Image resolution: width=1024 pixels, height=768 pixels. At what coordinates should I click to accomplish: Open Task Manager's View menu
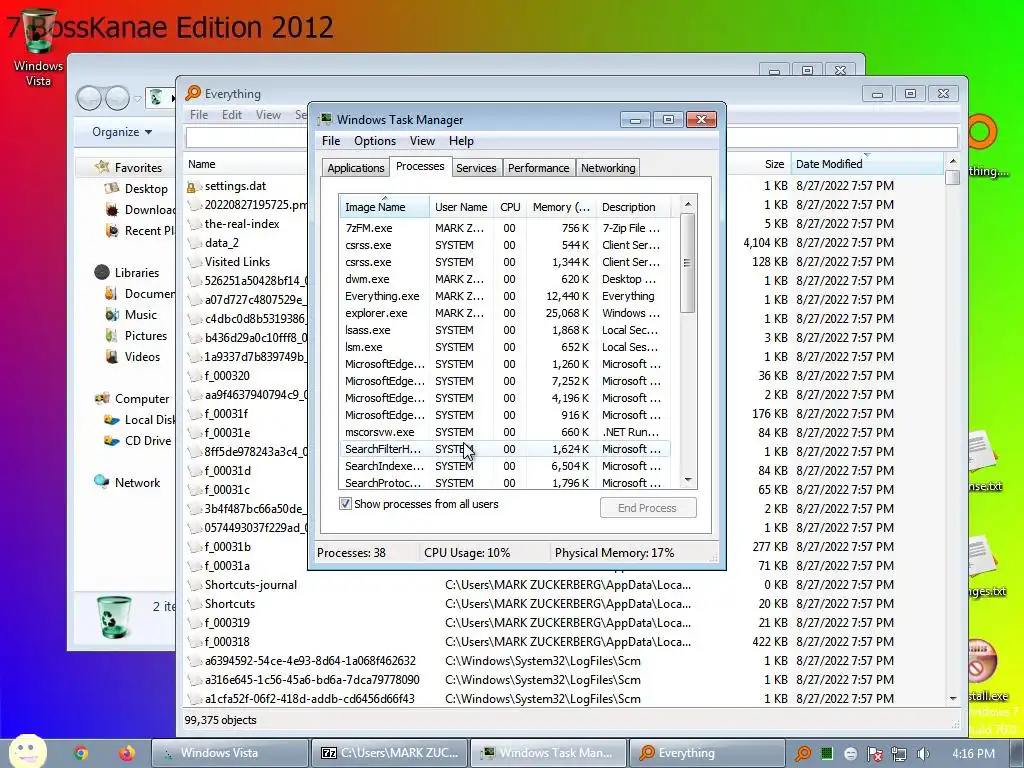[x=423, y=141]
